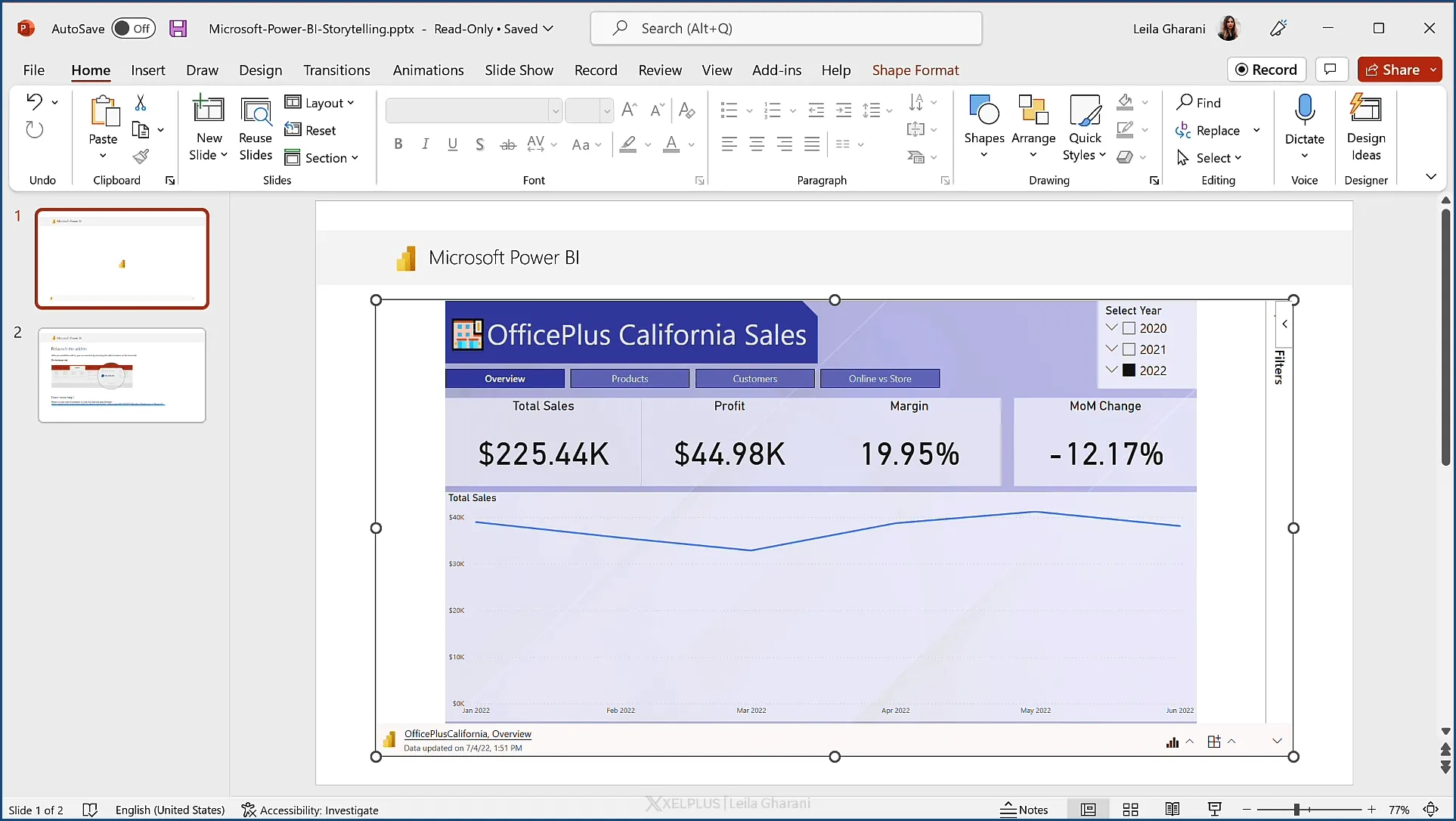Click the zoom slider handle

[1296, 810]
